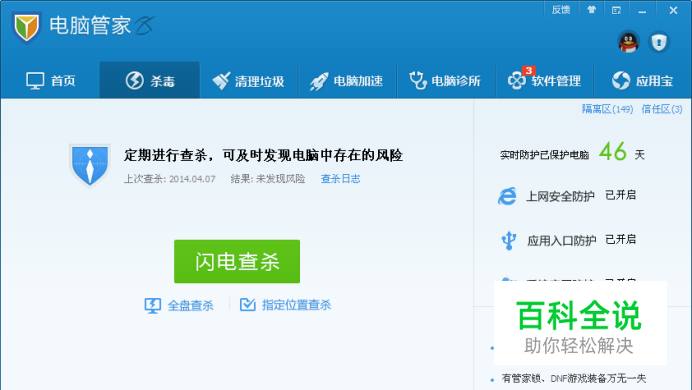
Task: Click the swirl icon beside 应用宝
Action: [621, 80]
